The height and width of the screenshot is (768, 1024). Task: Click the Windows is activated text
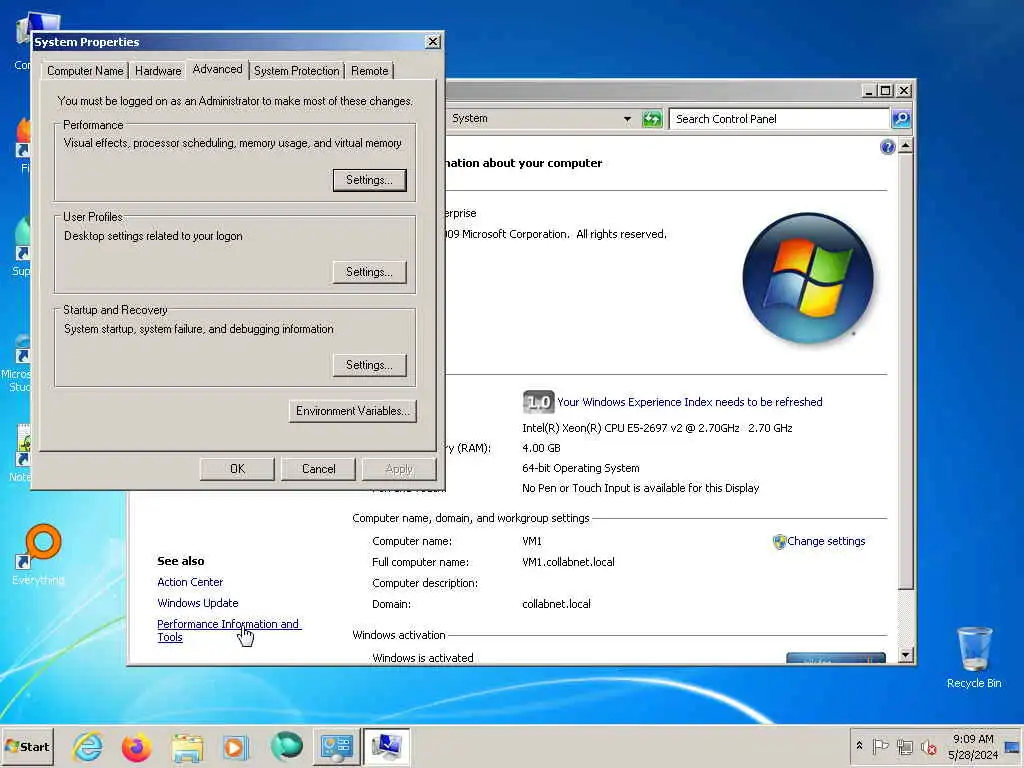point(423,658)
